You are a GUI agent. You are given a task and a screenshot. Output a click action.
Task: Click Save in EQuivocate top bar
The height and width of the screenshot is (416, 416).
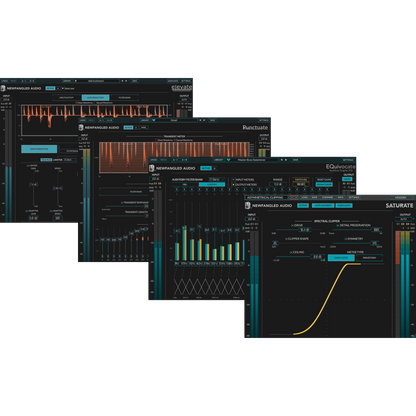(295, 160)
